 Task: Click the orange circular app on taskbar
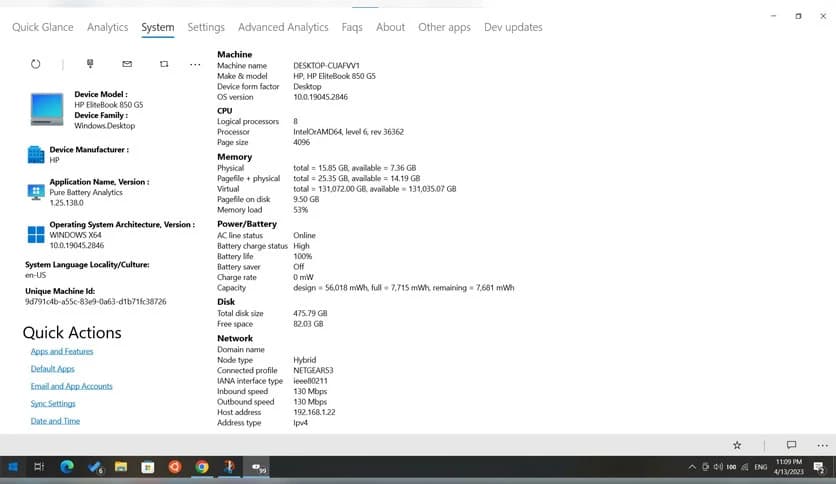(175, 467)
